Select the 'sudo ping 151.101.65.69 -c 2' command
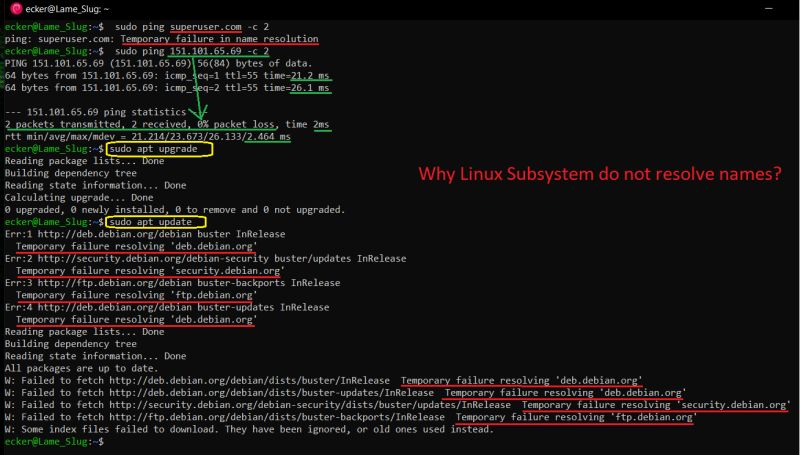800x455 pixels. [192, 51]
